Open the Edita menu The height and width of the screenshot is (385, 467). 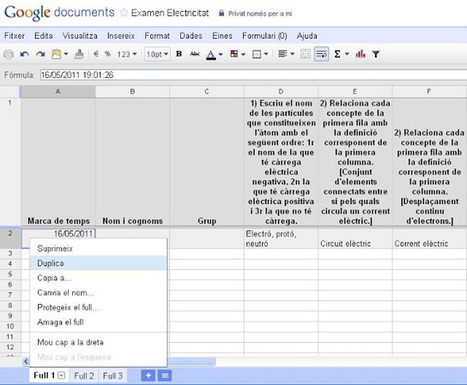coord(43,36)
